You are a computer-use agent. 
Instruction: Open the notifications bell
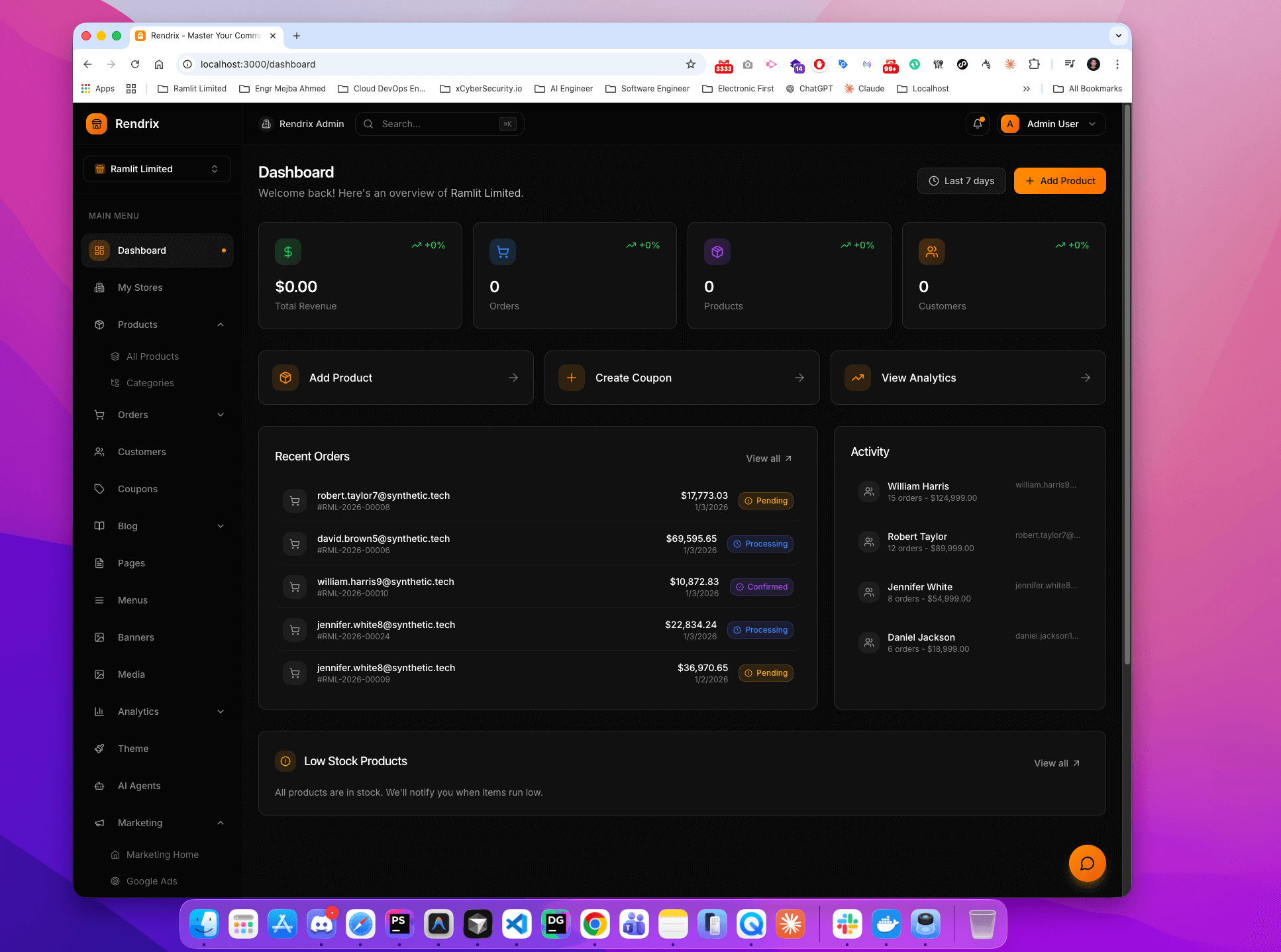977,124
